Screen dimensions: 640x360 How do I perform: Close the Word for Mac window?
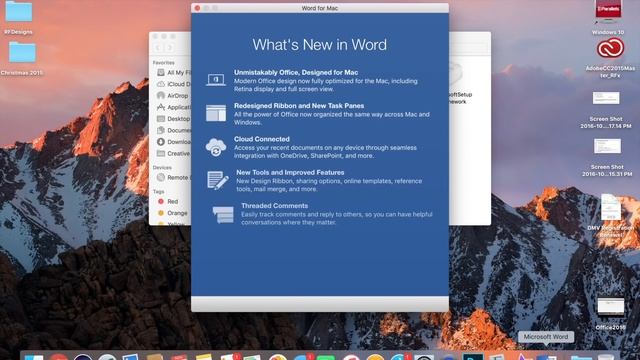point(198,8)
